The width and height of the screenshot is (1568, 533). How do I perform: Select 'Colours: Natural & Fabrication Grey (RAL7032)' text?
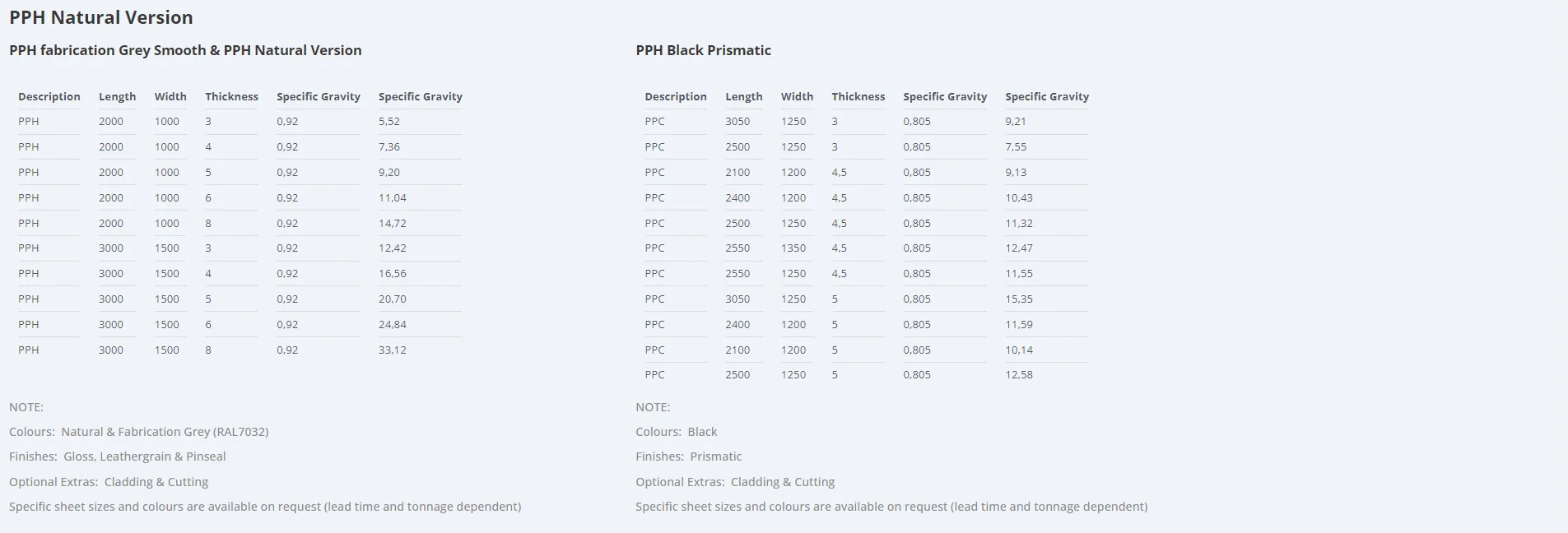pos(138,432)
